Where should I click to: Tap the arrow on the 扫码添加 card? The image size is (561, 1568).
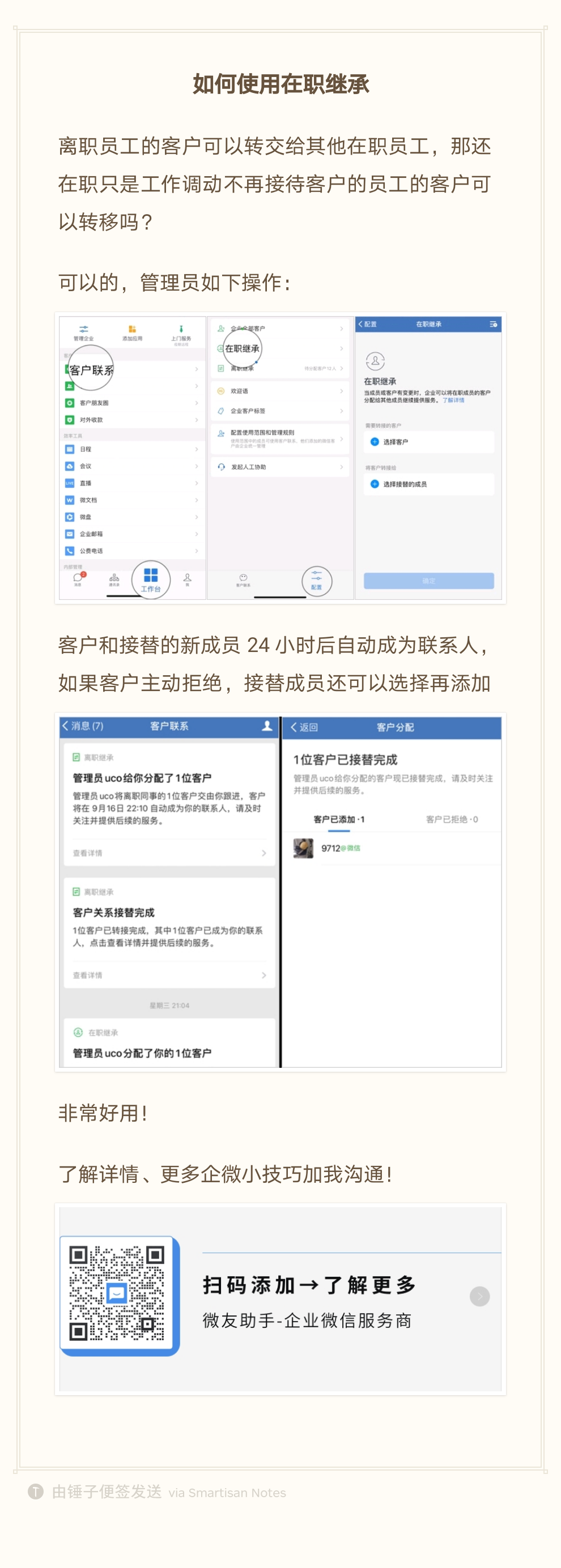[480, 1297]
